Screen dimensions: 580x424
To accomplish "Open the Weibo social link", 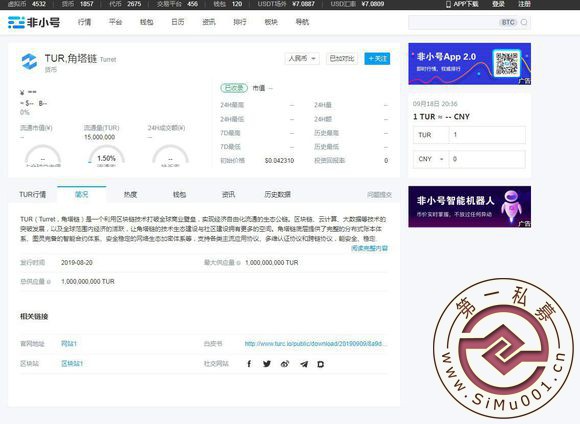I will tap(285, 364).
